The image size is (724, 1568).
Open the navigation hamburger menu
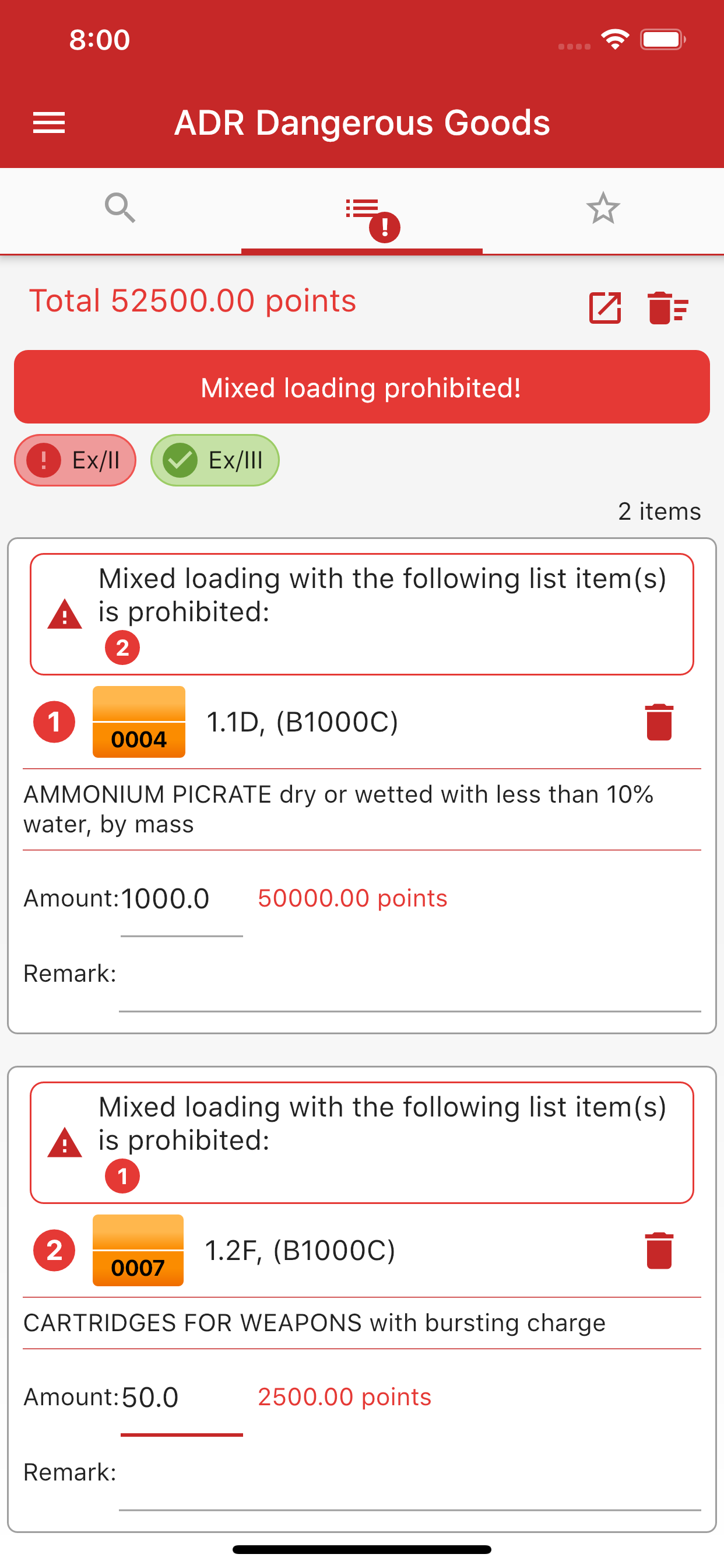click(48, 123)
